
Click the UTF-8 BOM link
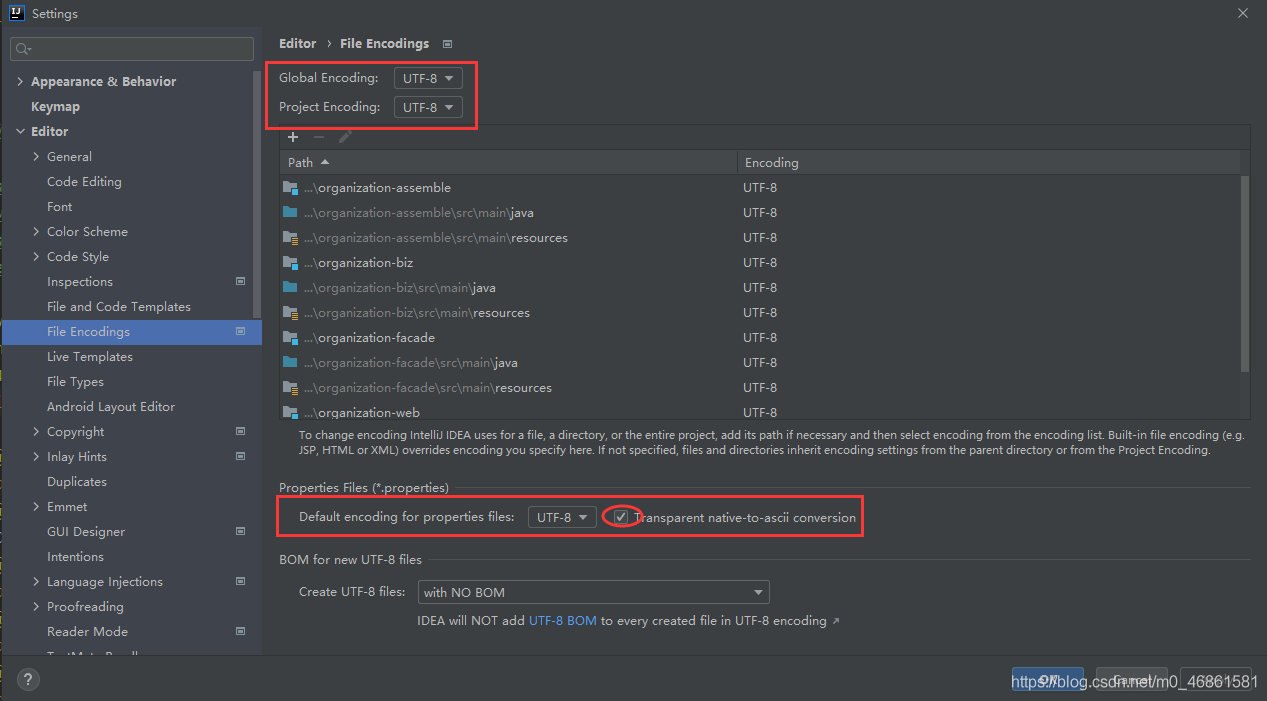pyautogui.click(x=563, y=621)
